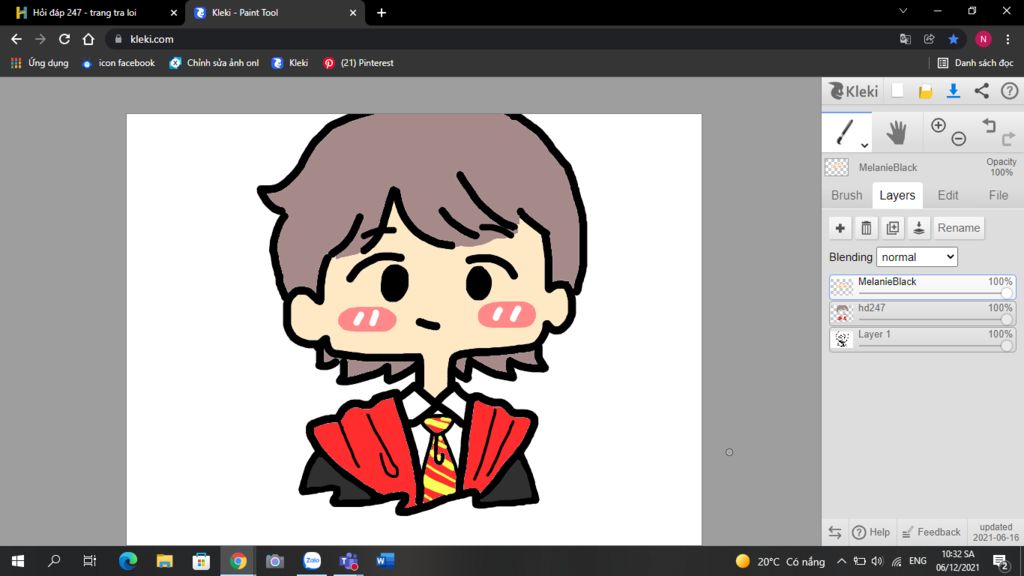Redo the last undone stroke
Image resolution: width=1024 pixels, height=576 pixels.
[1008, 138]
